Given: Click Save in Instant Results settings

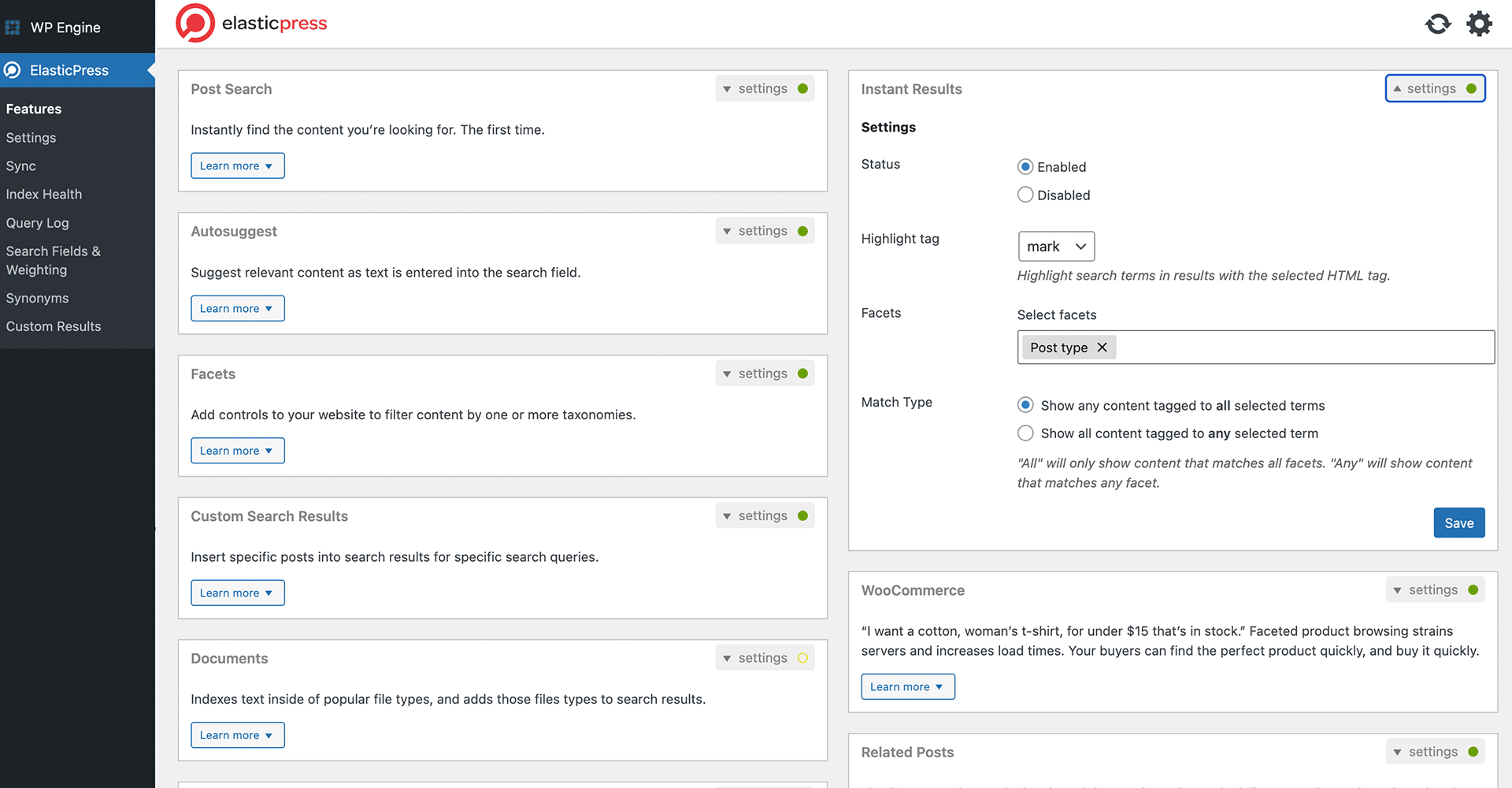Looking at the screenshot, I should 1458,522.
